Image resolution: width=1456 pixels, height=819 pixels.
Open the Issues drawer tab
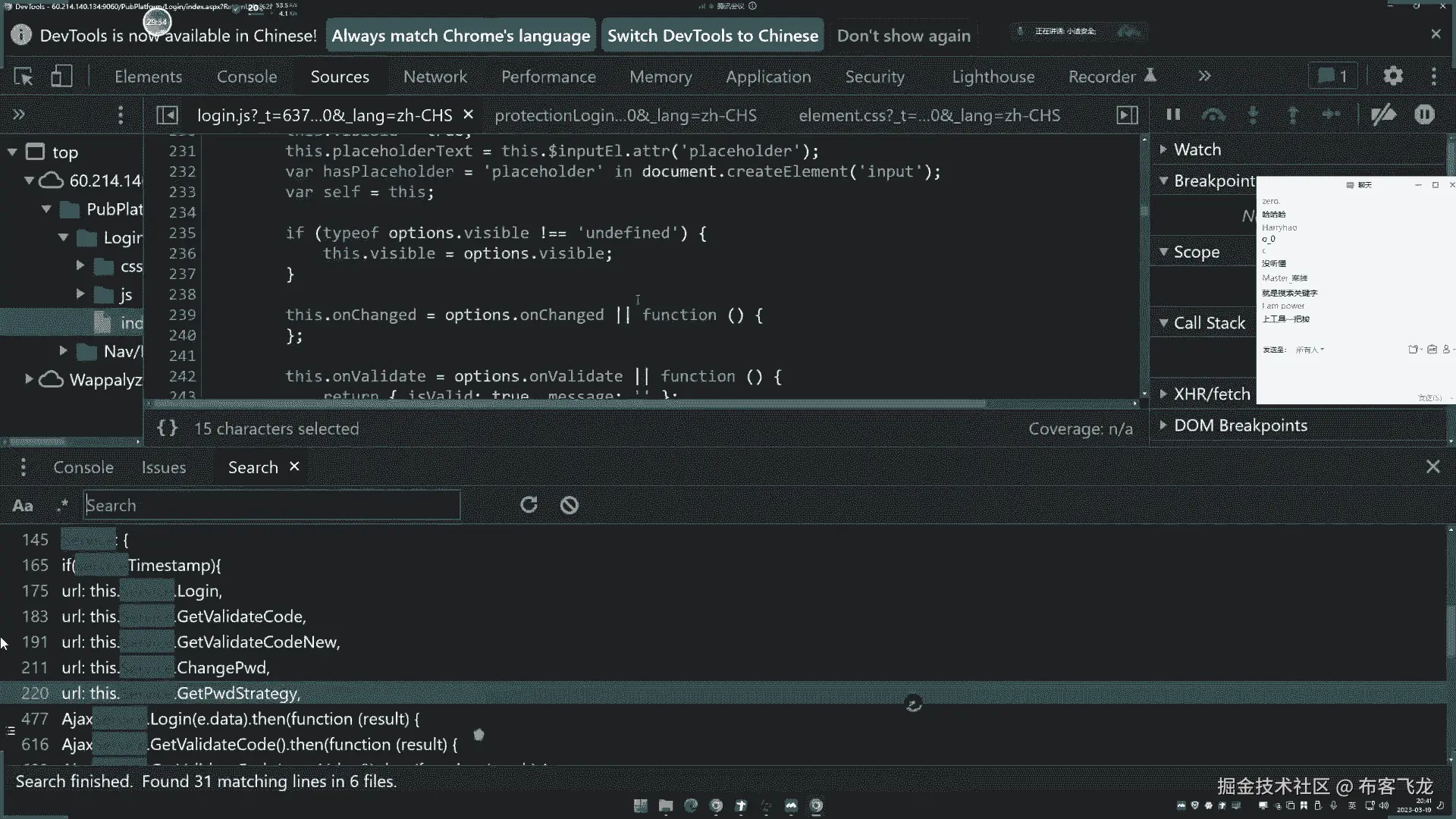point(163,467)
